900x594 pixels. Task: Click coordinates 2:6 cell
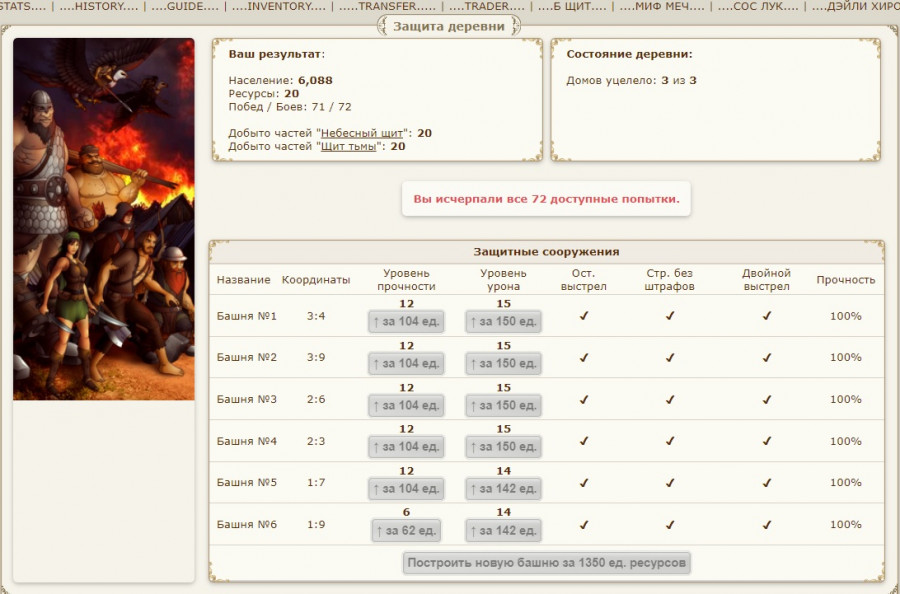coord(316,399)
